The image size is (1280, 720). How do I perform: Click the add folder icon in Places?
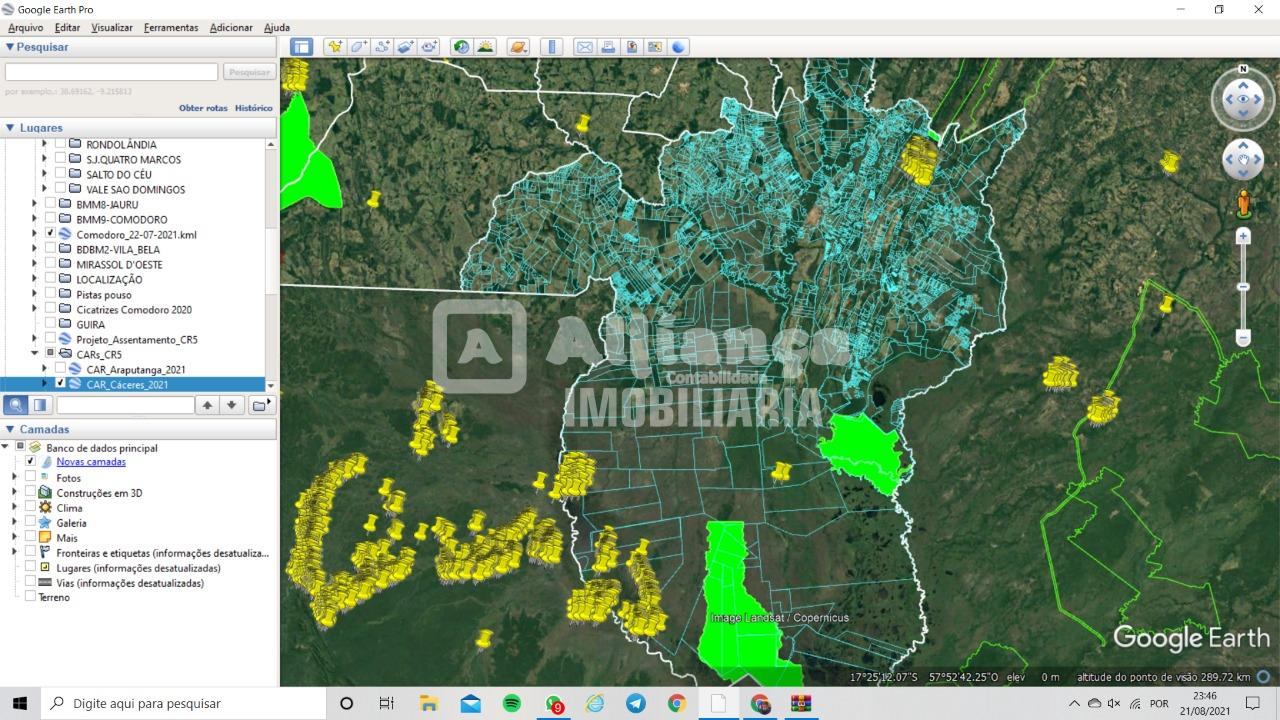click(x=260, y=405)
